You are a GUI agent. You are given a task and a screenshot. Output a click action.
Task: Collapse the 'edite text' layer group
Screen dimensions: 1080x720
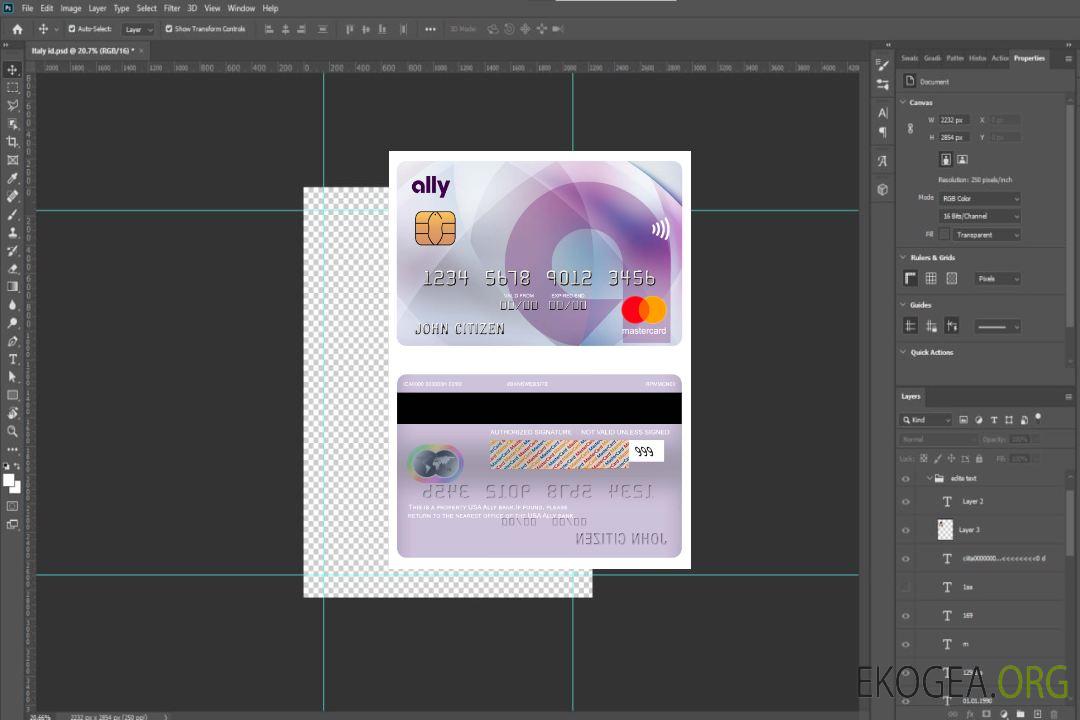tap(929, 478)
